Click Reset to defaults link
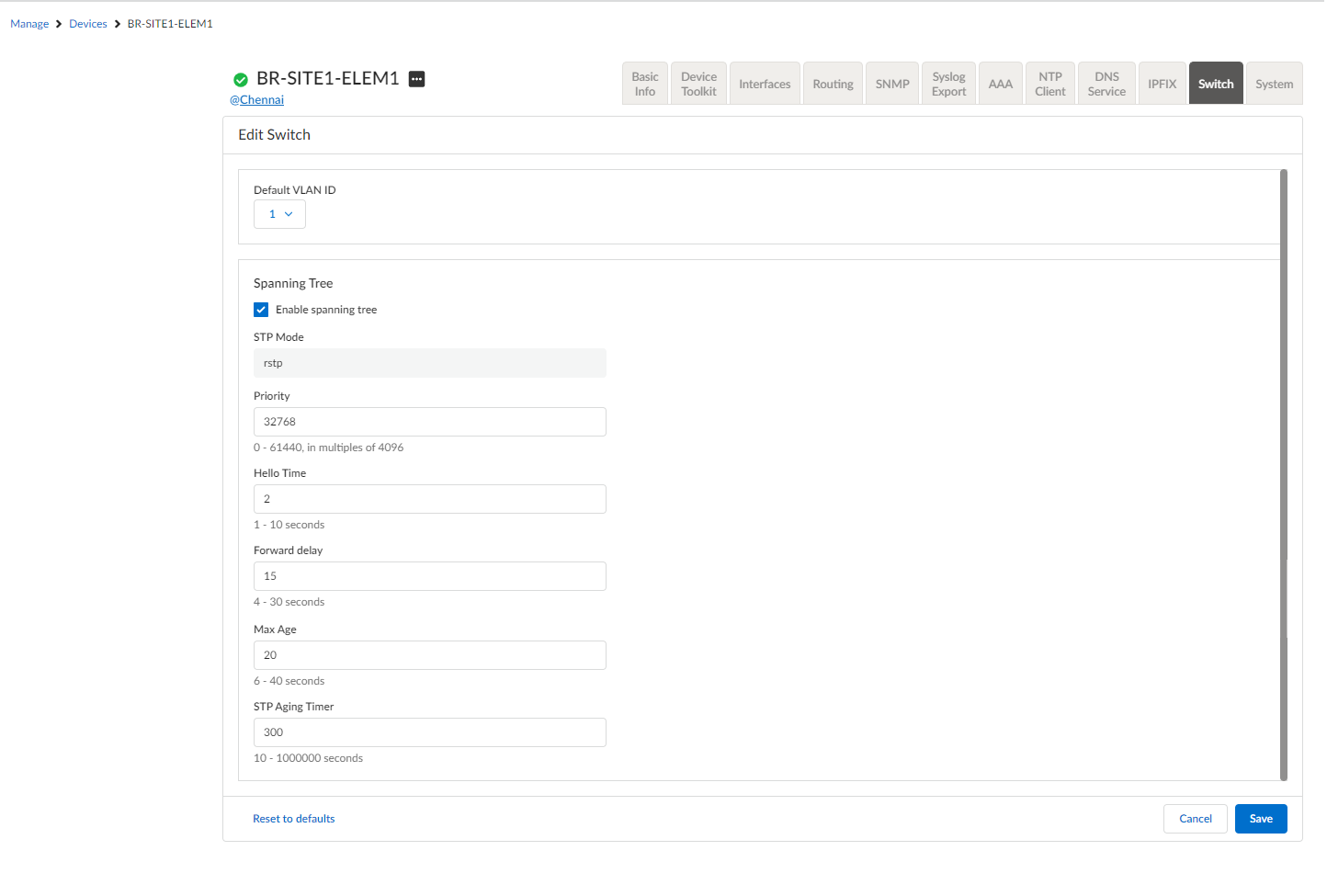The width and height of the screenshot is (1327, 896). [x=293, y=819]
